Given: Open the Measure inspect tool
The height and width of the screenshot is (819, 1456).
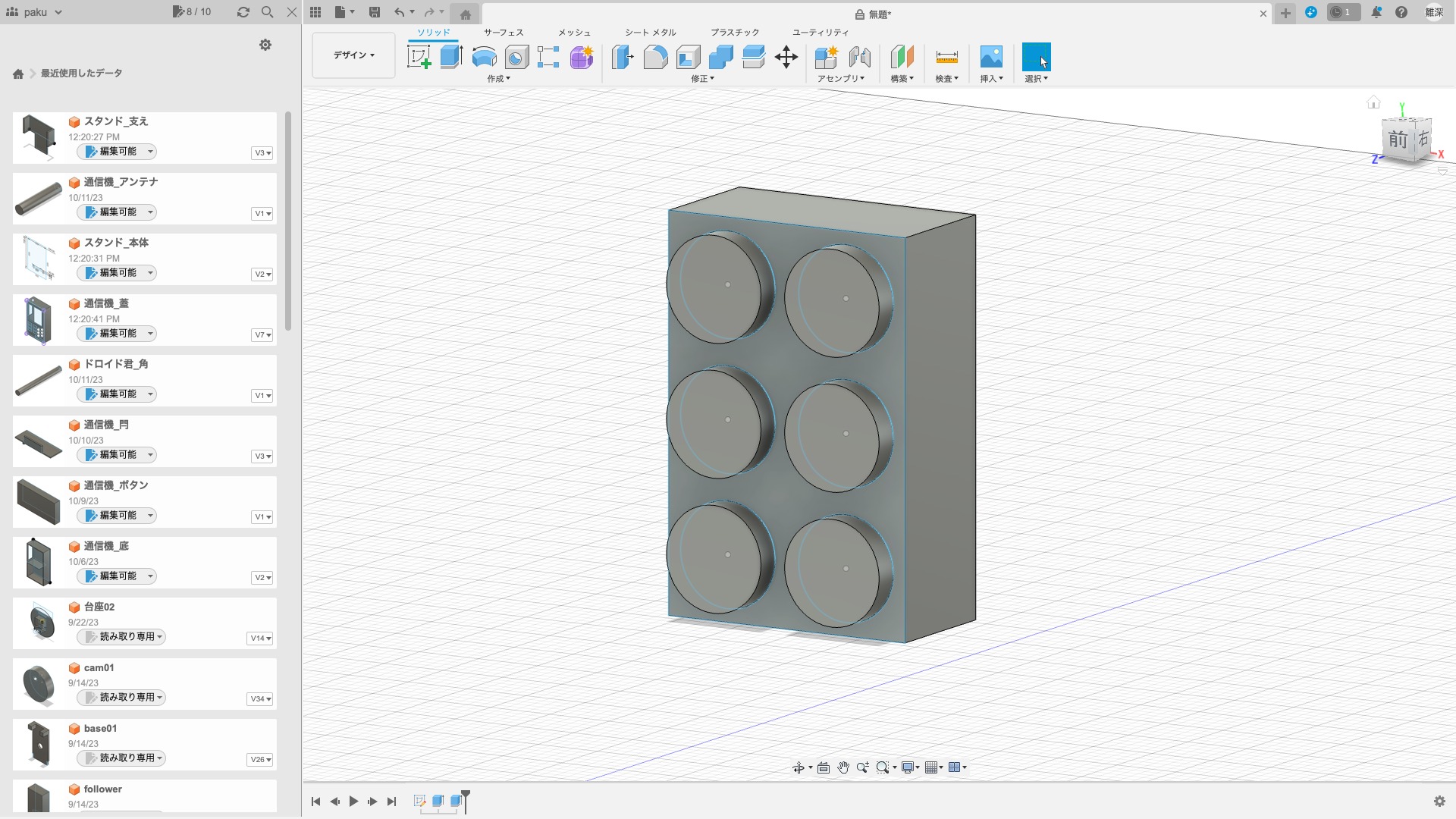Looking at the screenshot, I should pyautogui.click(x=946, y=57).
